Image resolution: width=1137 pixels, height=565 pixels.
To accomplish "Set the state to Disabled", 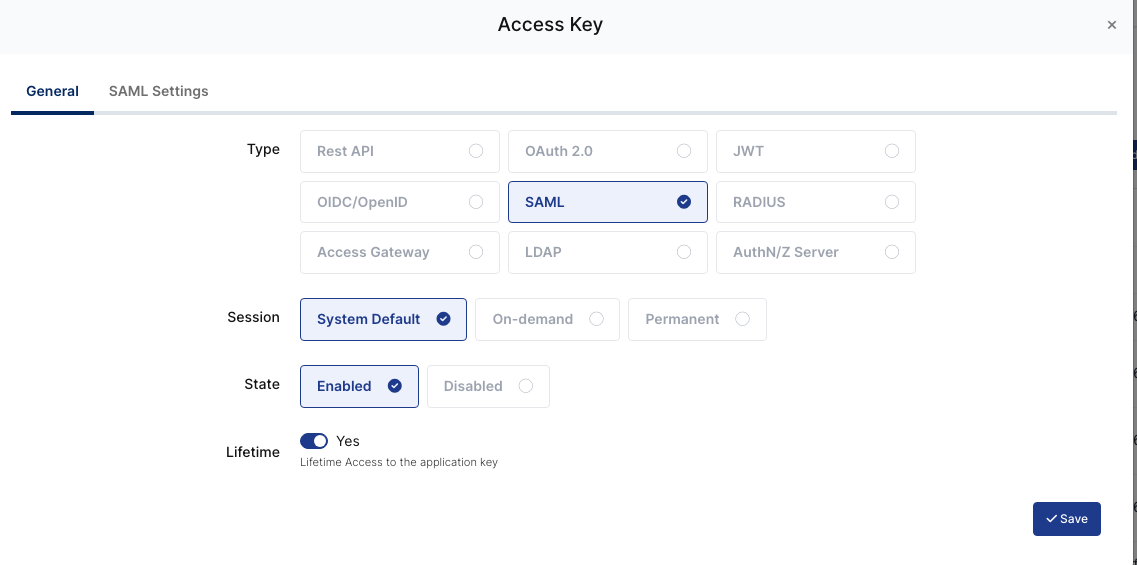I will tap(487, 386).
